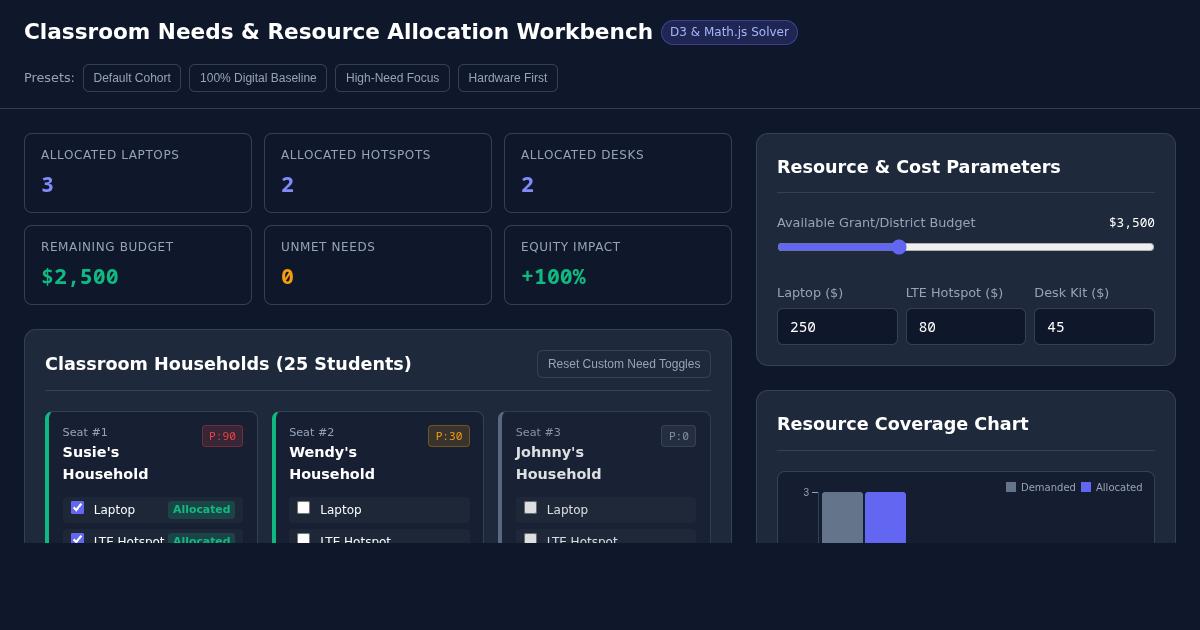Apply the Default Cohort preset
The height and width of the screenshot is (630, 1200).
(132, 78)
